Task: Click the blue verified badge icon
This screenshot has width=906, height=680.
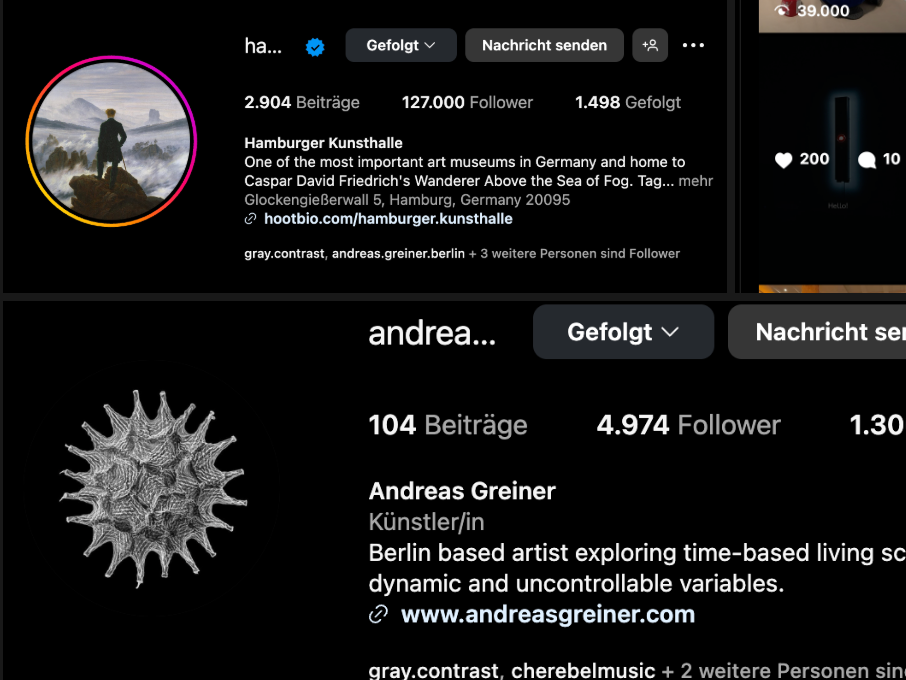Action: click(315, 47)
